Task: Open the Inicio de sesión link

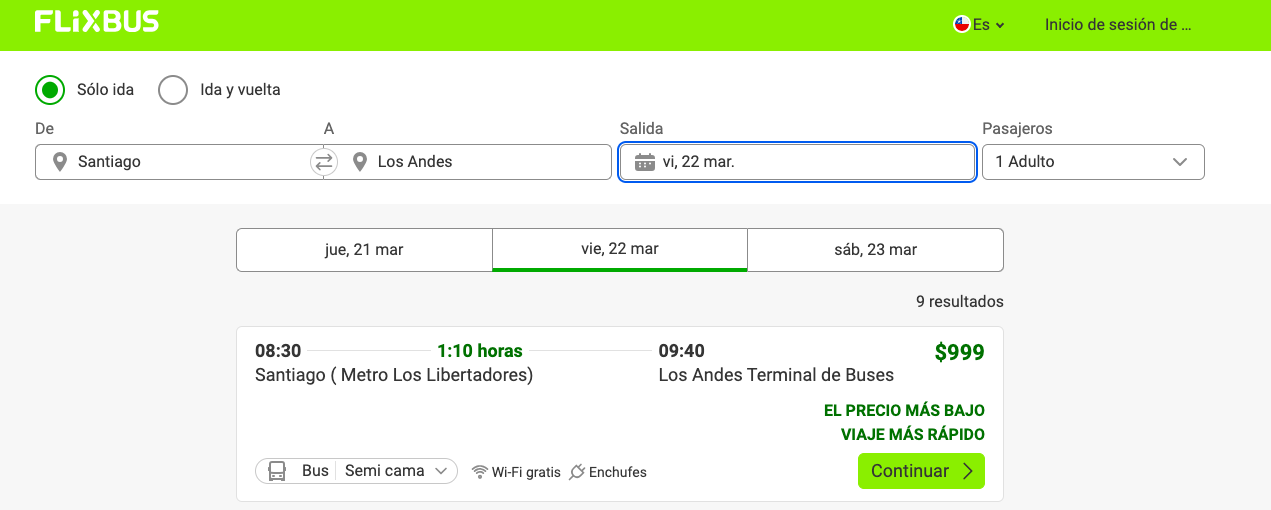Action: (x=1118, y=24)
